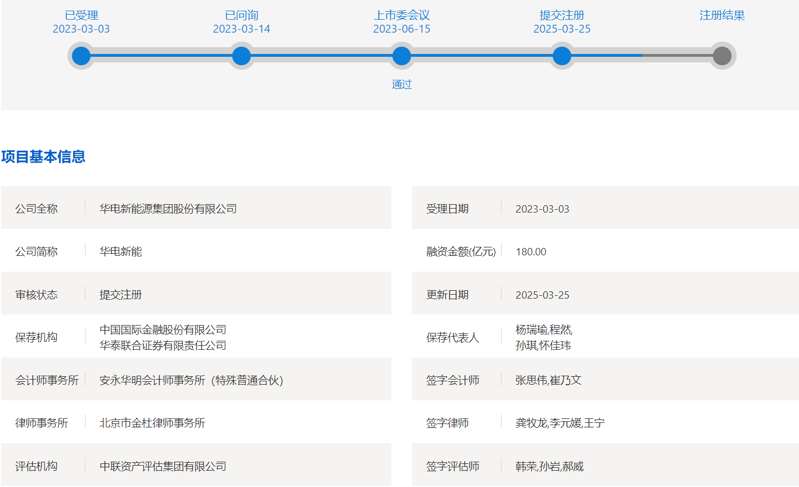Click law firm 北京市金杜律师事务所
This screenshot has width=799, height=487.
[152, 423]
